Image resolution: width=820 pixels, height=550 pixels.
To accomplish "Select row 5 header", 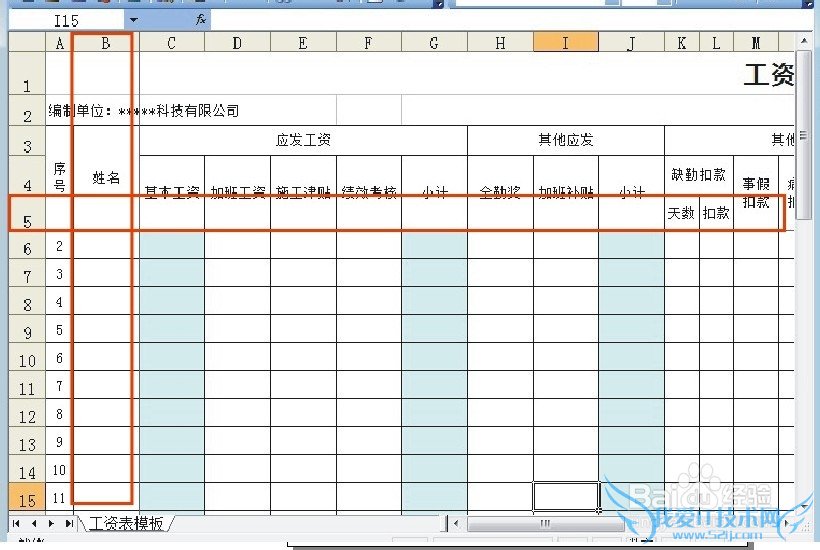I will [x=27, y=214].
